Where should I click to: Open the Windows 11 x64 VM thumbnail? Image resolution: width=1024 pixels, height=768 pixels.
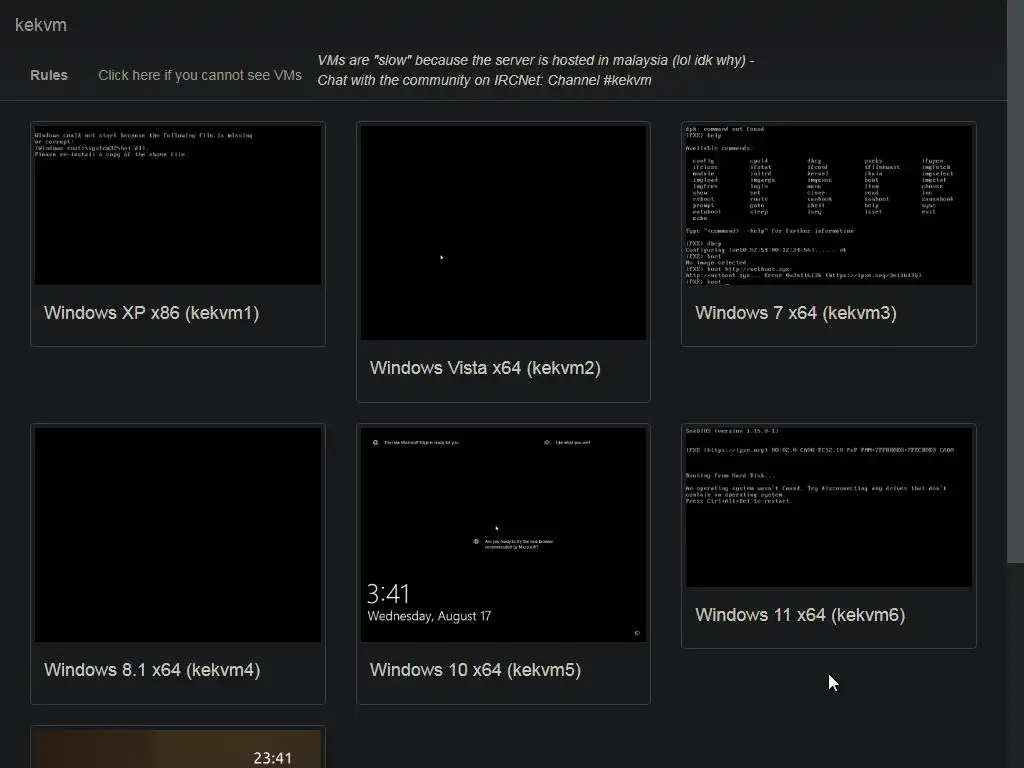click(828, 507)
